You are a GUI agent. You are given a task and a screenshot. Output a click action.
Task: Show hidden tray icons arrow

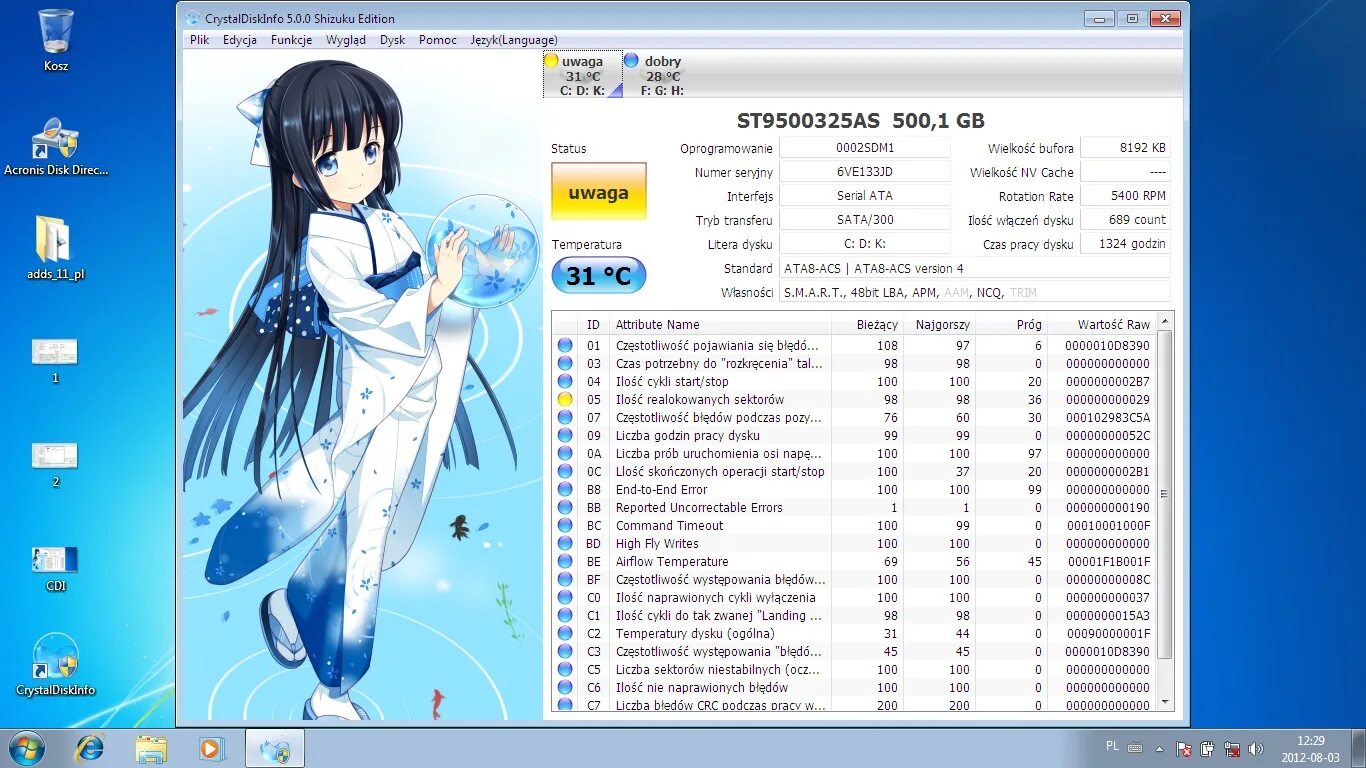click(1159, 748)
